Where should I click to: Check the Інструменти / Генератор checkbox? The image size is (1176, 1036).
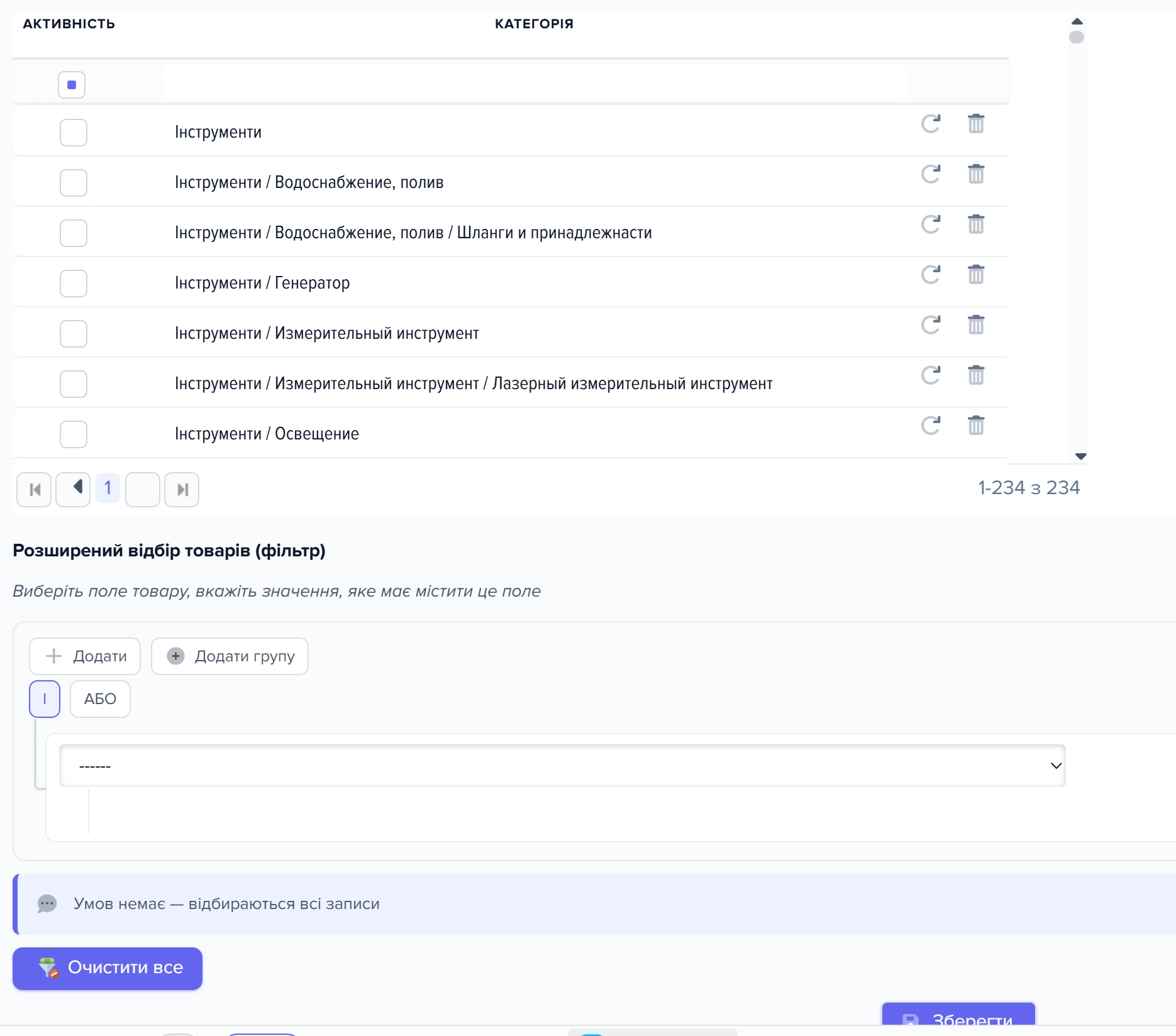[74, 284]
